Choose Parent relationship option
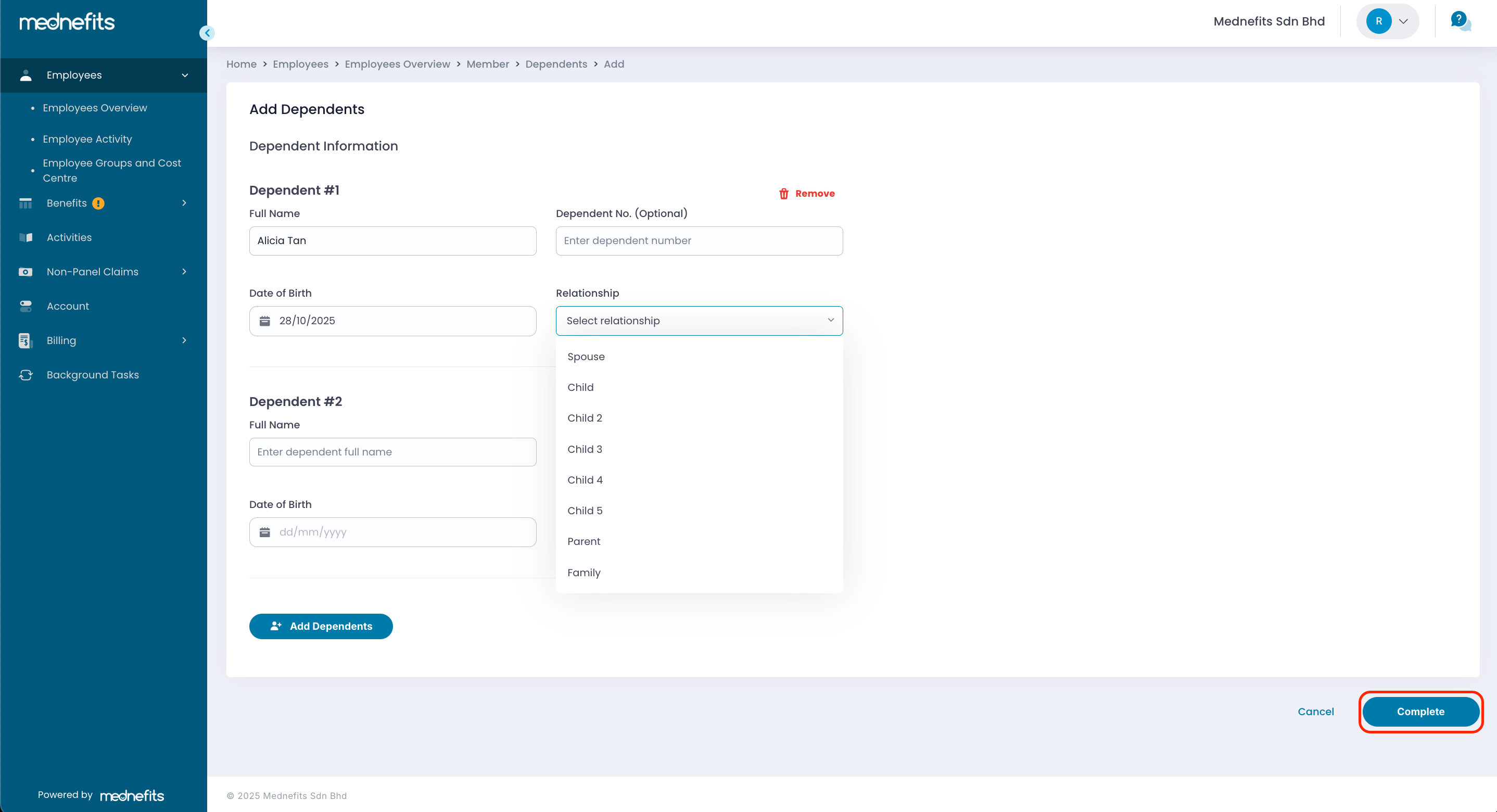The width and height of the screenshot is (1497, 812). [583, 541]
